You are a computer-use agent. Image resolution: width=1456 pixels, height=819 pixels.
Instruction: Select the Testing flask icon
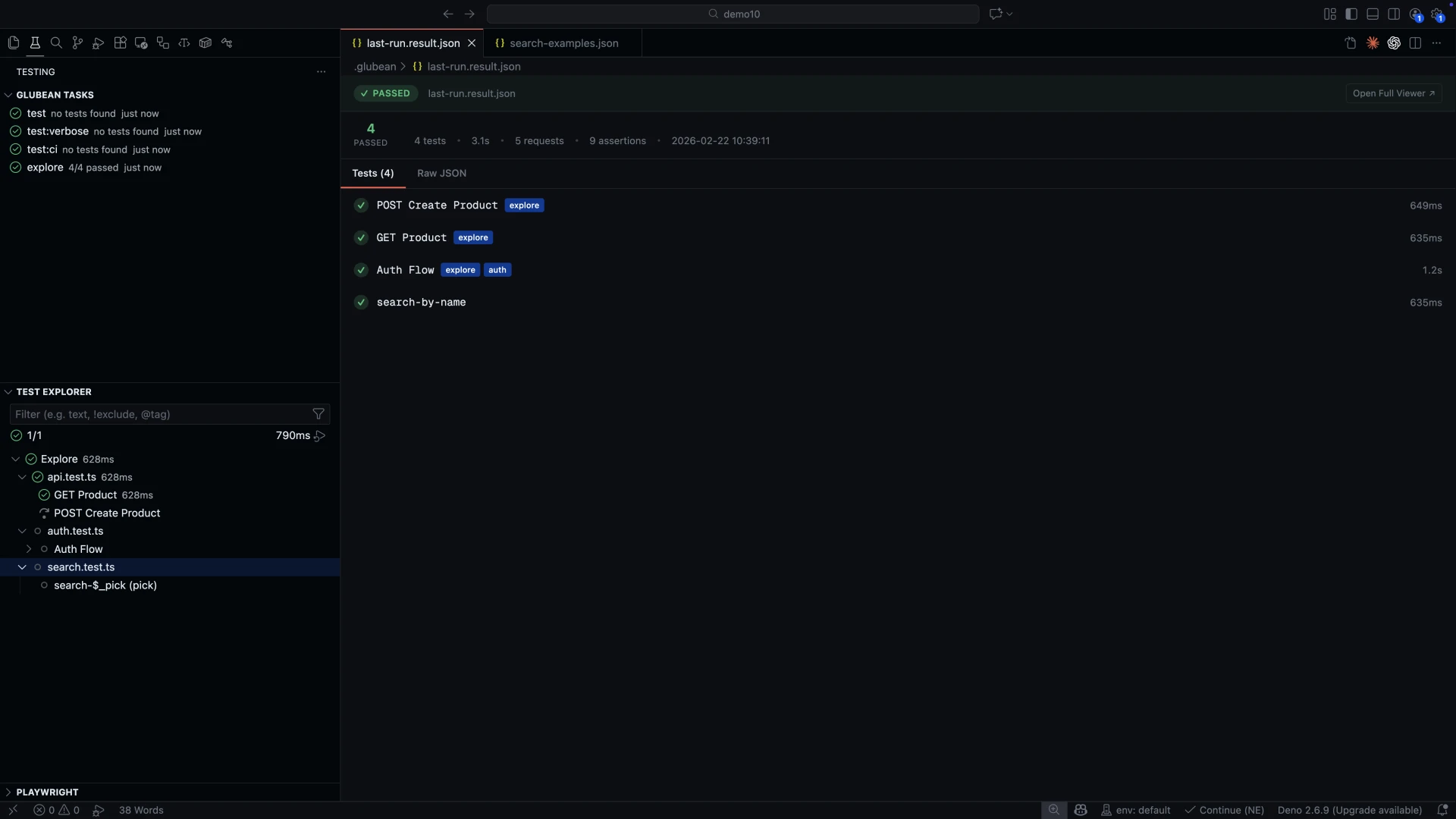(35, 42)
